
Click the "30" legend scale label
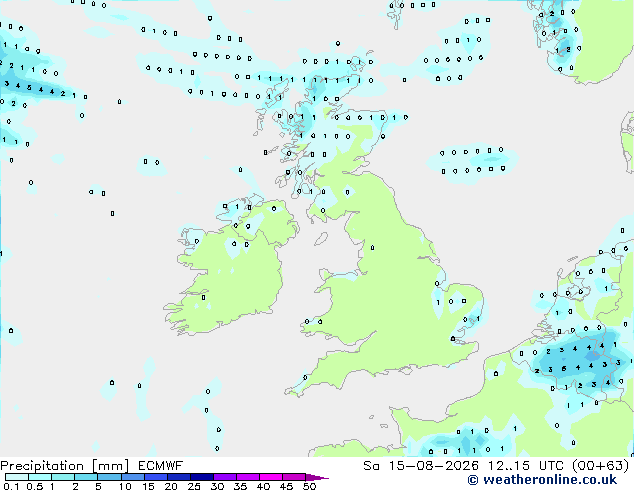click(x=217, y=486)
